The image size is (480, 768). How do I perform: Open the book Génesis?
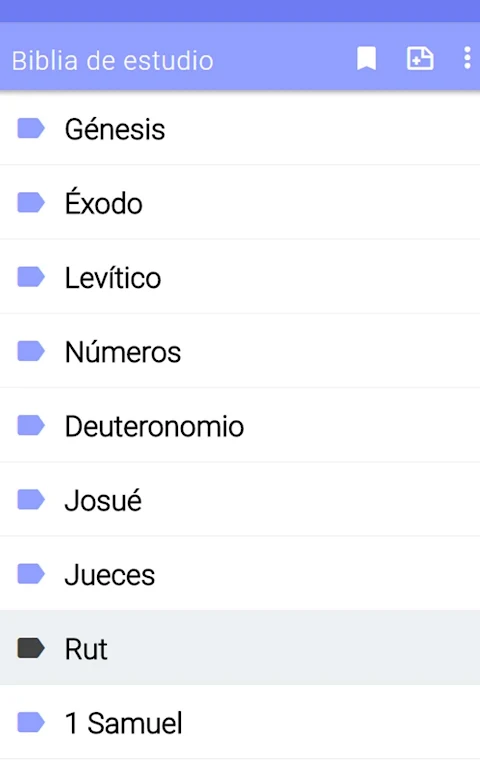pos(240,128)
